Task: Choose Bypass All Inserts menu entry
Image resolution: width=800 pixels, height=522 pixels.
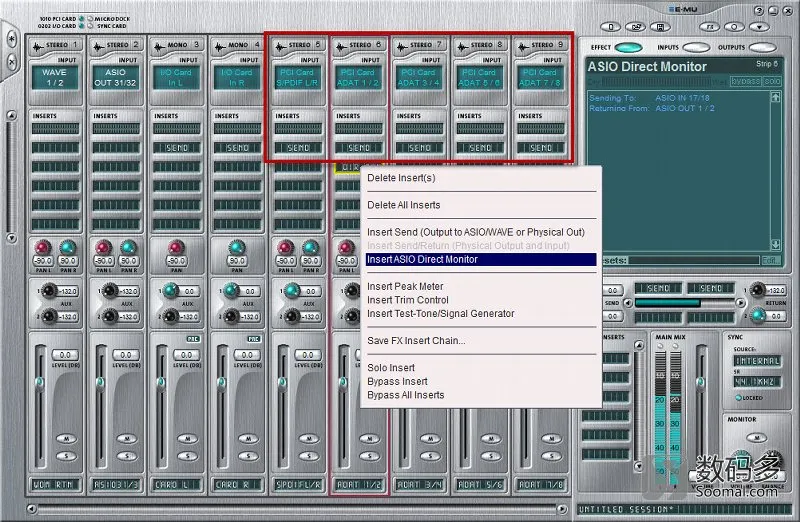Action: 406,395
